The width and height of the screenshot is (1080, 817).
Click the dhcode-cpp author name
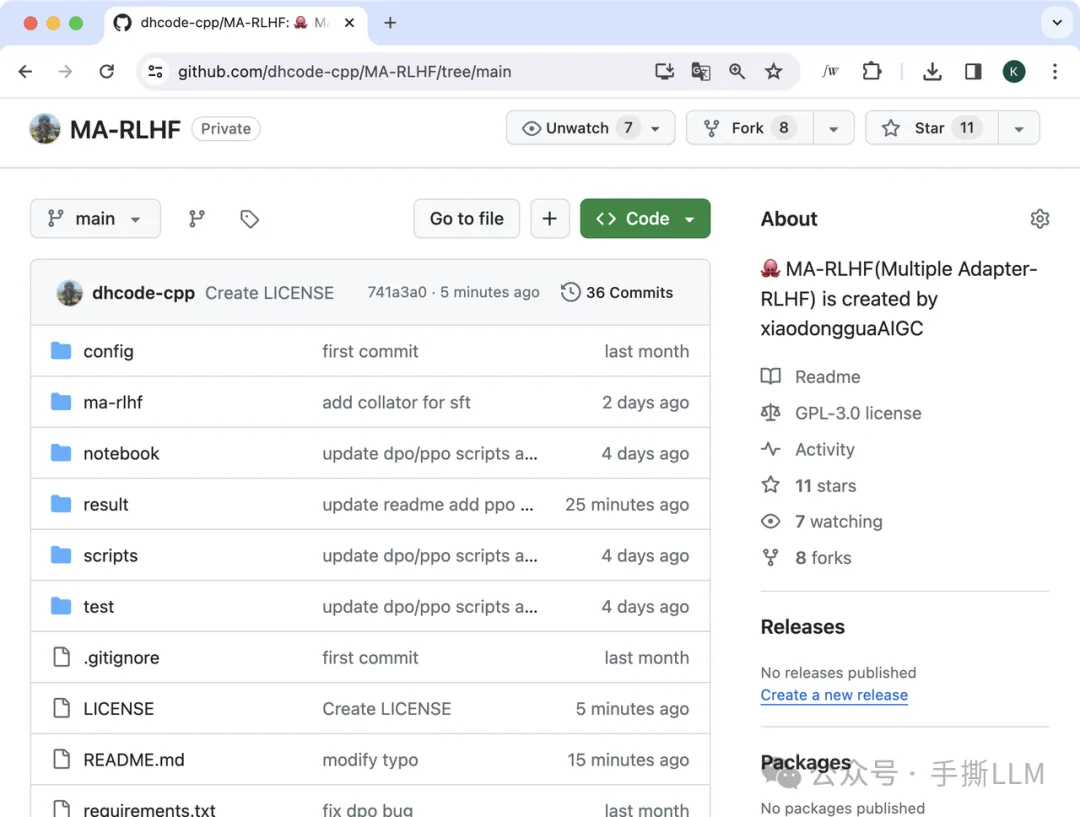pos(143,293)
